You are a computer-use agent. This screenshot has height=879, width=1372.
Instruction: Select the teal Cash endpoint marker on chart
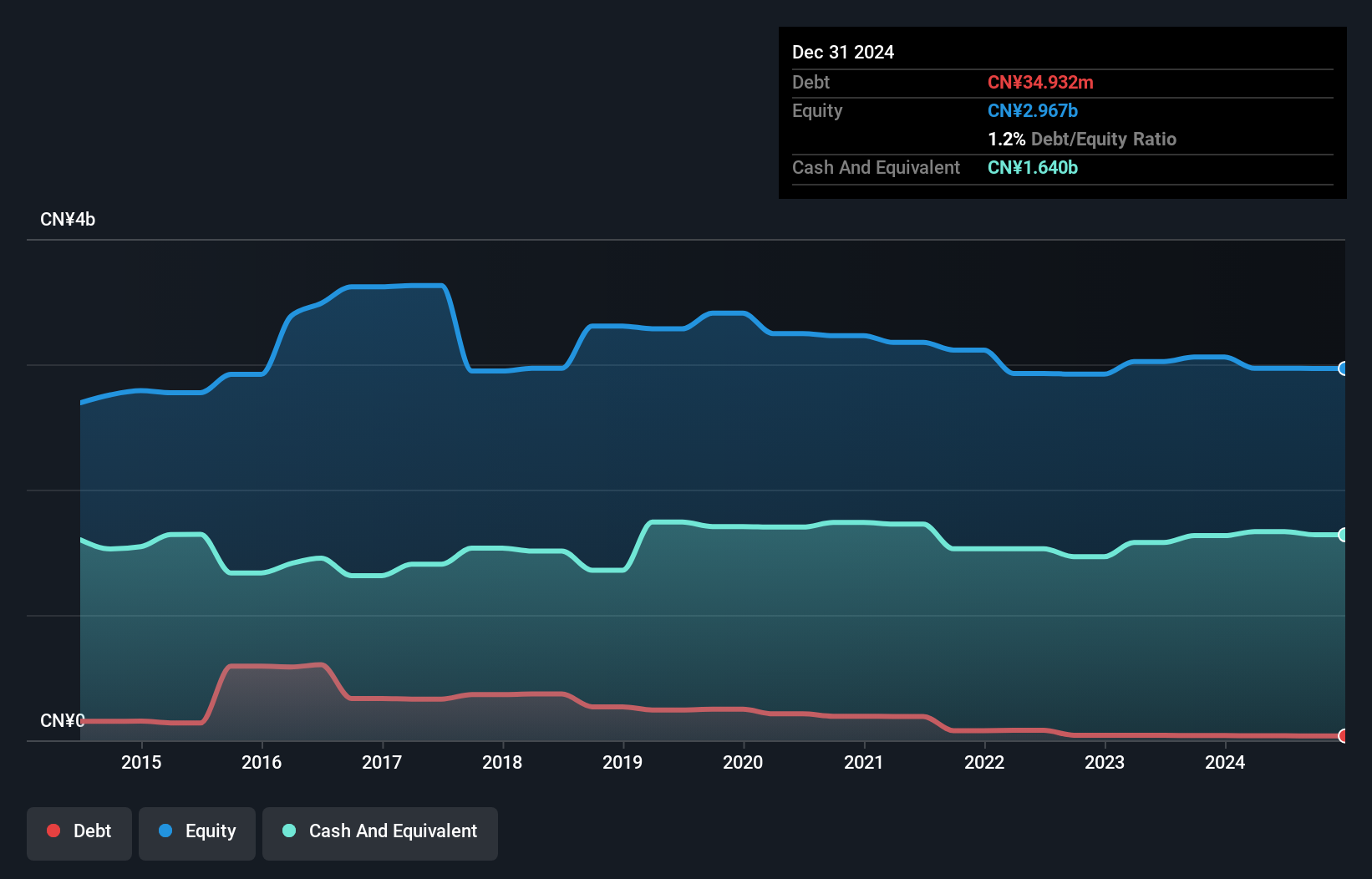click(x=1343, y=534)
